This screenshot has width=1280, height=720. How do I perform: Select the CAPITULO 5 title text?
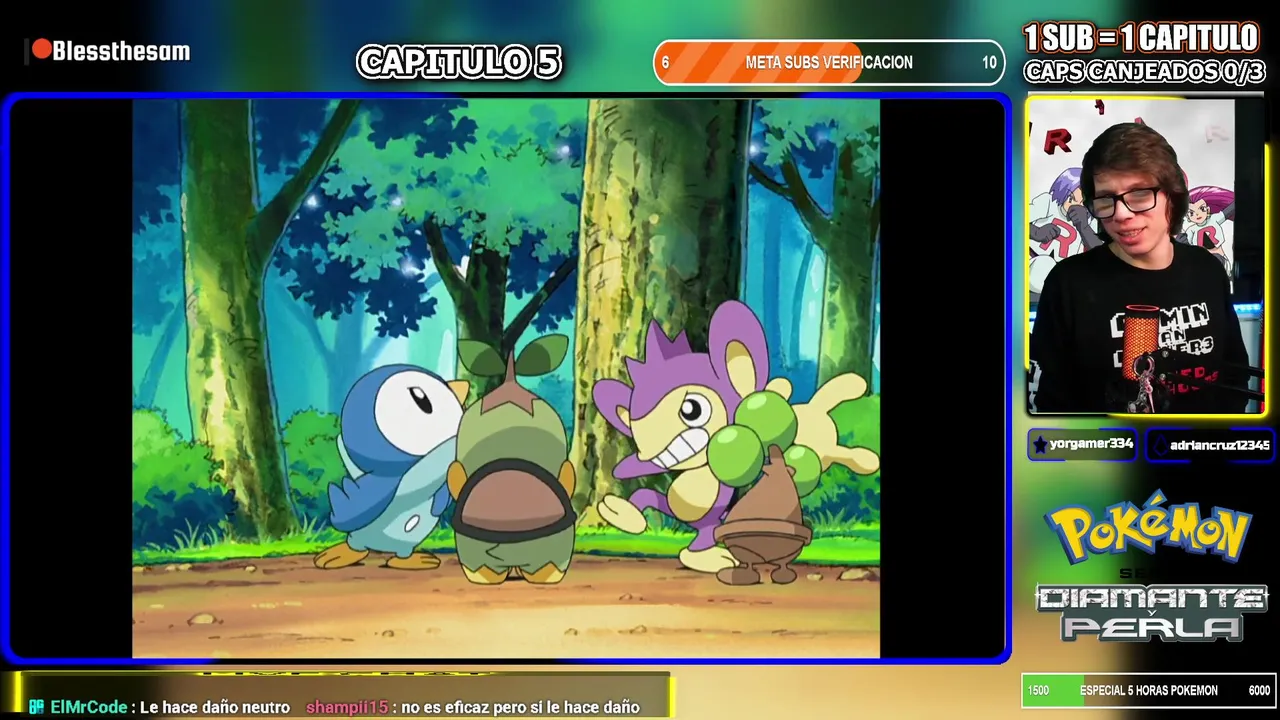pos(459,62)
